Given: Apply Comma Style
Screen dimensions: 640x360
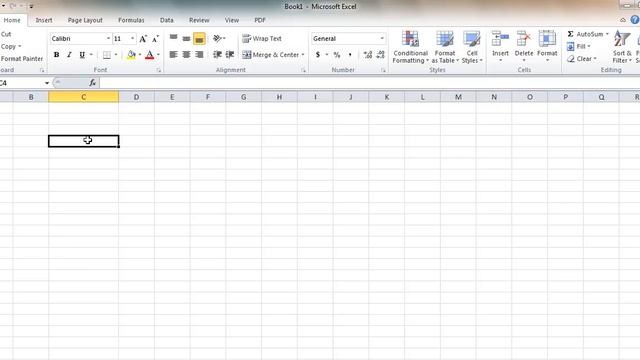Looking at the screenshot, I should 350,55.
